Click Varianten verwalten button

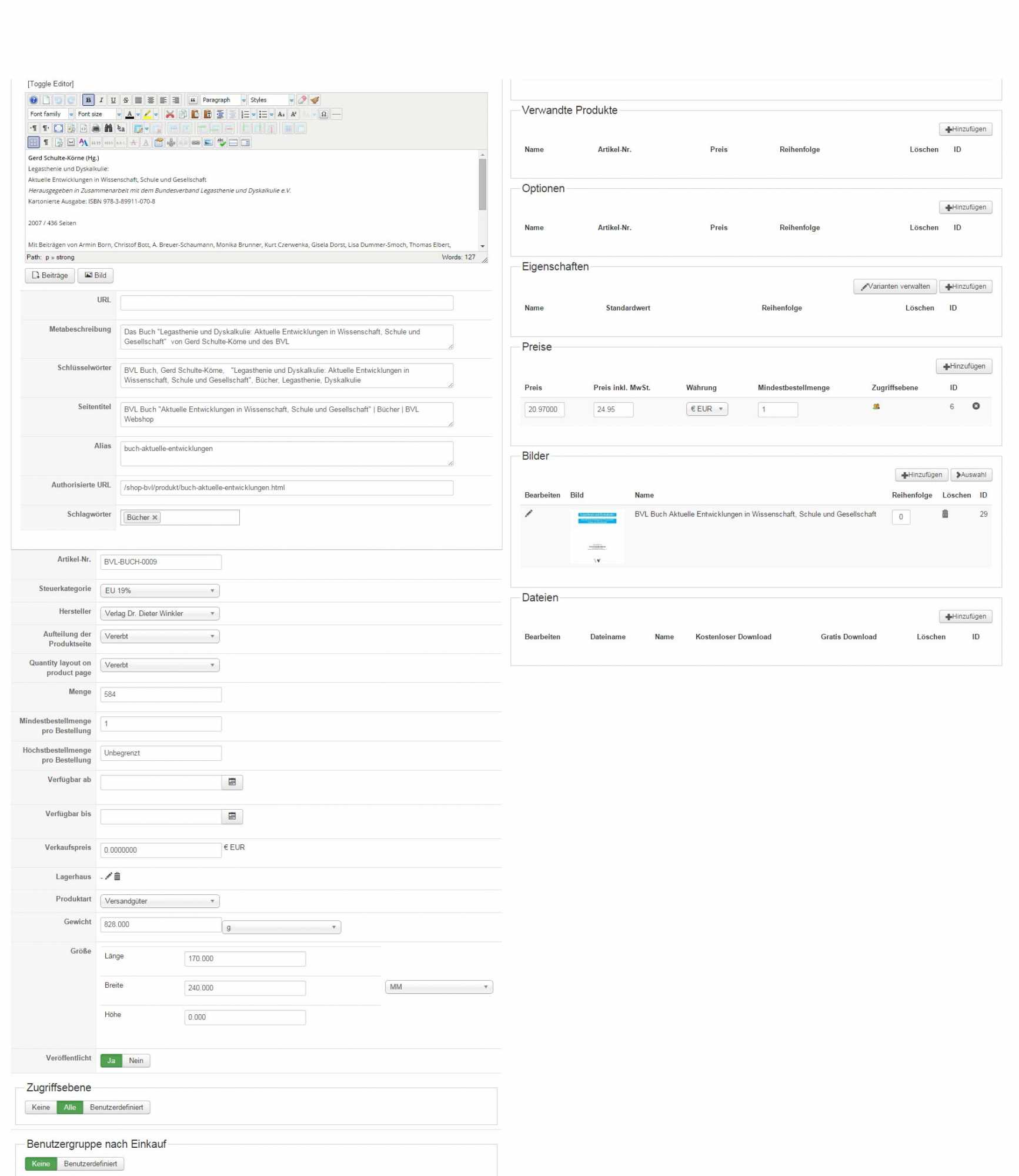point(895,286)
